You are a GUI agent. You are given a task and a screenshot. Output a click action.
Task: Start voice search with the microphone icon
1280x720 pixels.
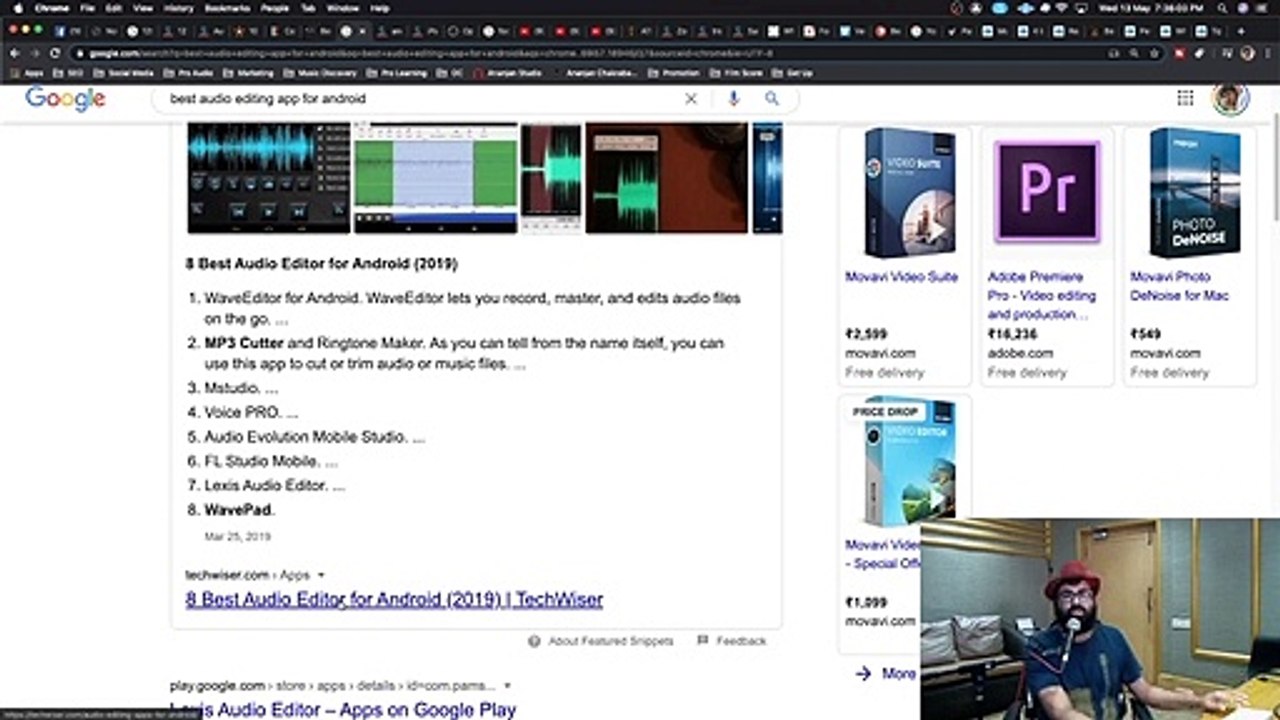[x=733, y=98]
